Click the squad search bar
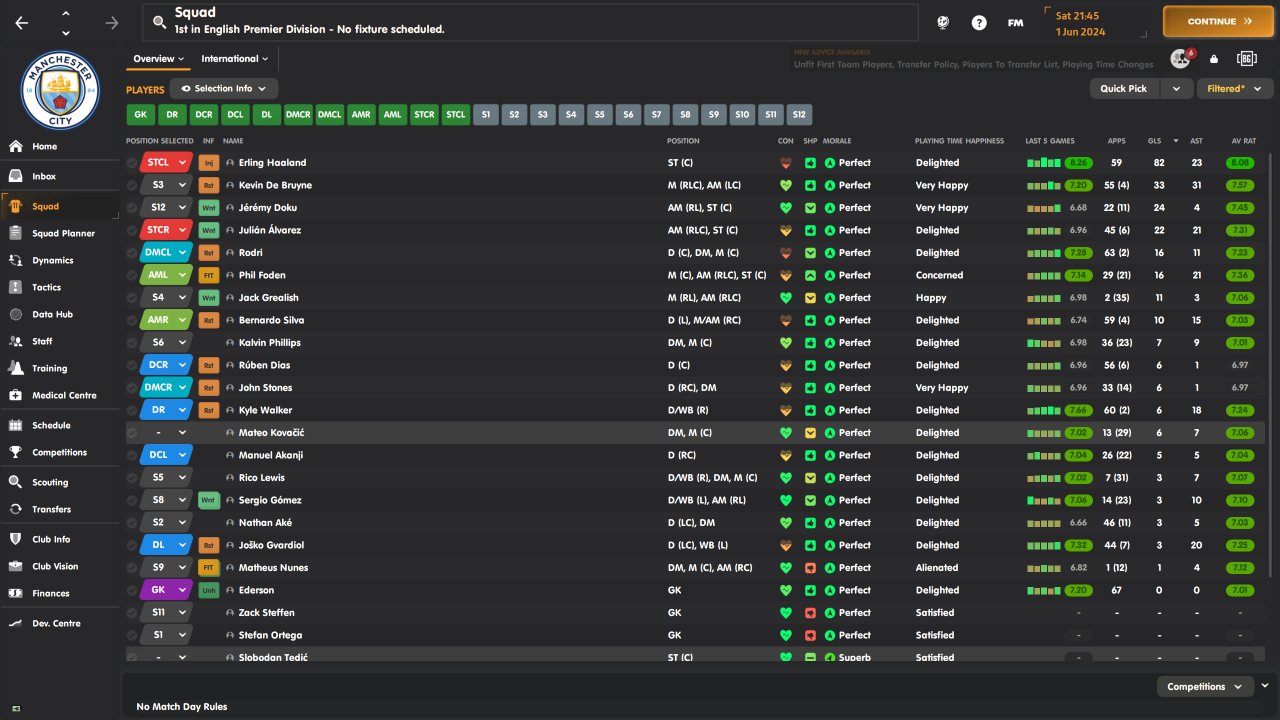The height and width of the screenshot is (720, 1280). pos(530,22)
